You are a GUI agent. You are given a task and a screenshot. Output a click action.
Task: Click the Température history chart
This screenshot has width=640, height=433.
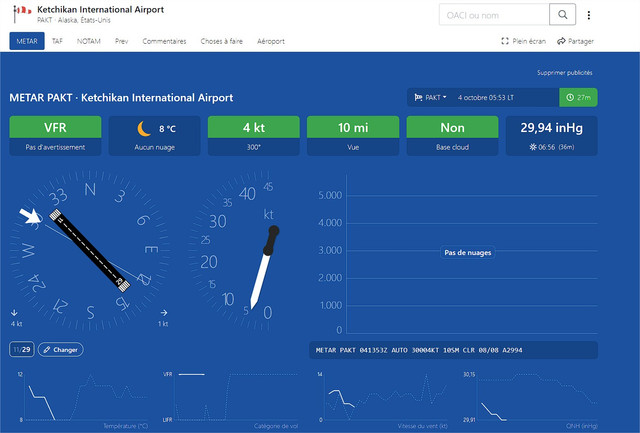(x=82, y=400)
